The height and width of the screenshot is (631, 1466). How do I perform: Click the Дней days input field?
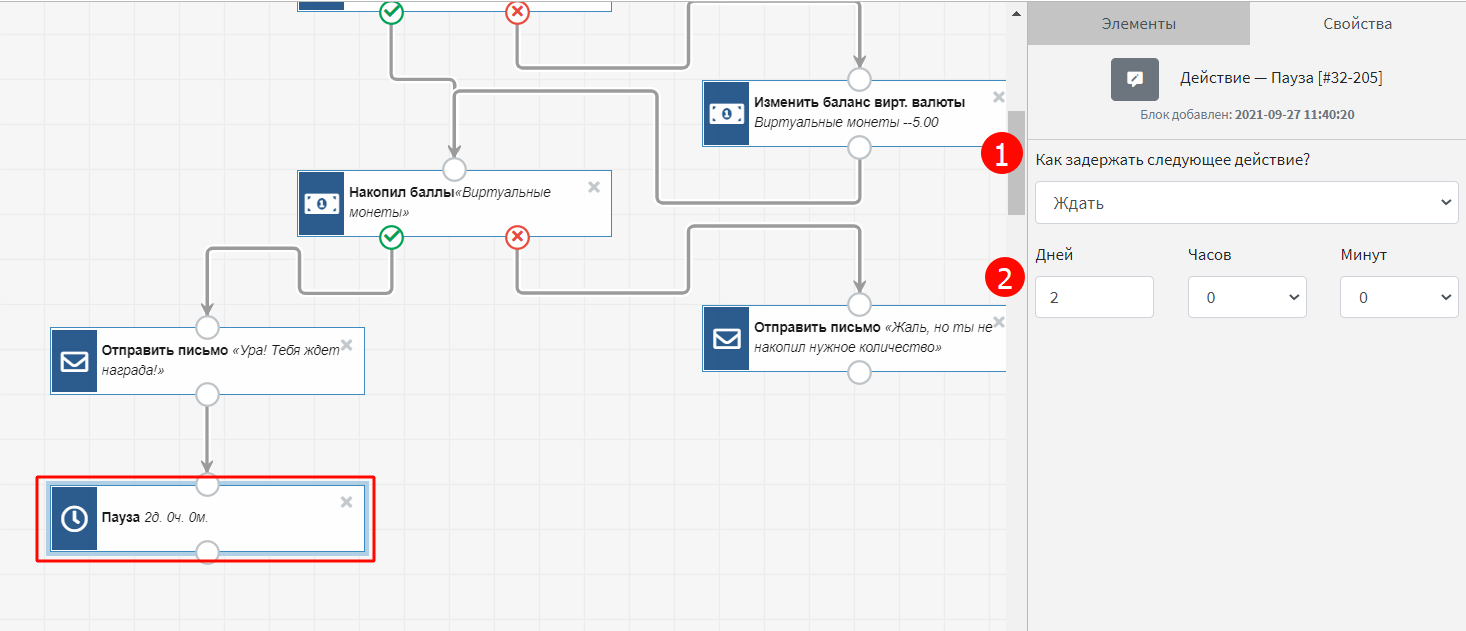click(1094, 297)
